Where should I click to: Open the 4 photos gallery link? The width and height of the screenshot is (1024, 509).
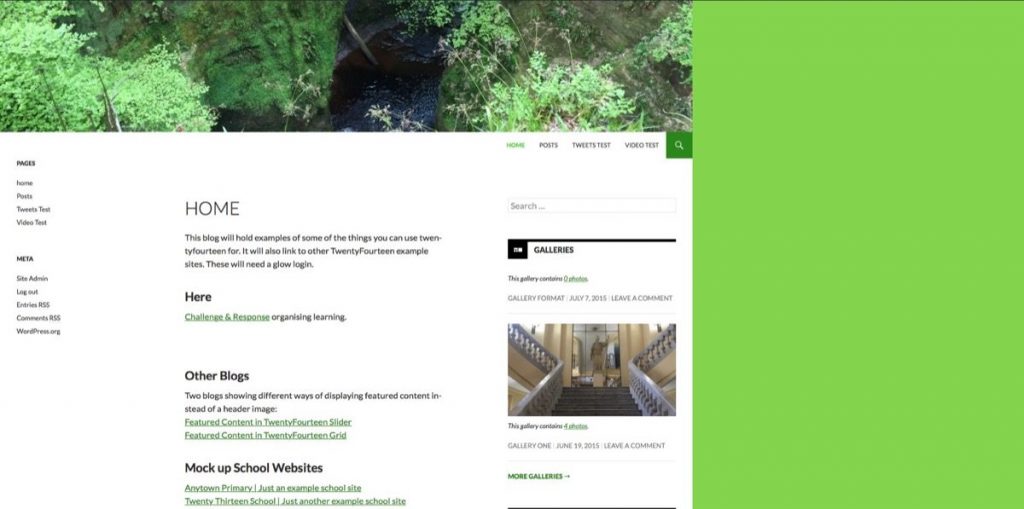point(575,426)
